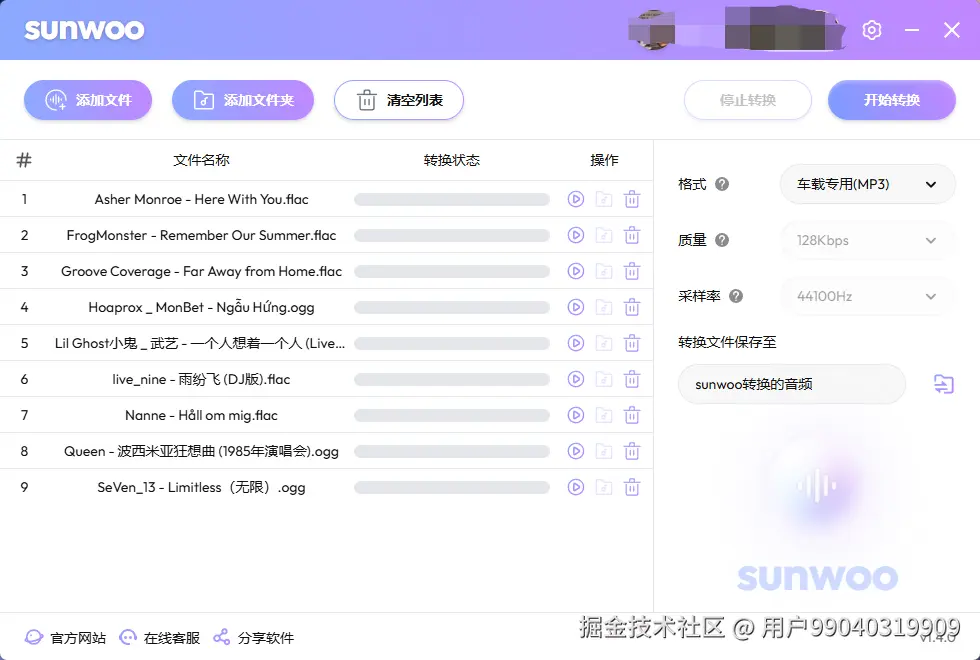Open folder icon in Queen row
Viewport: 980px width, 660px height.
[604, 451]
